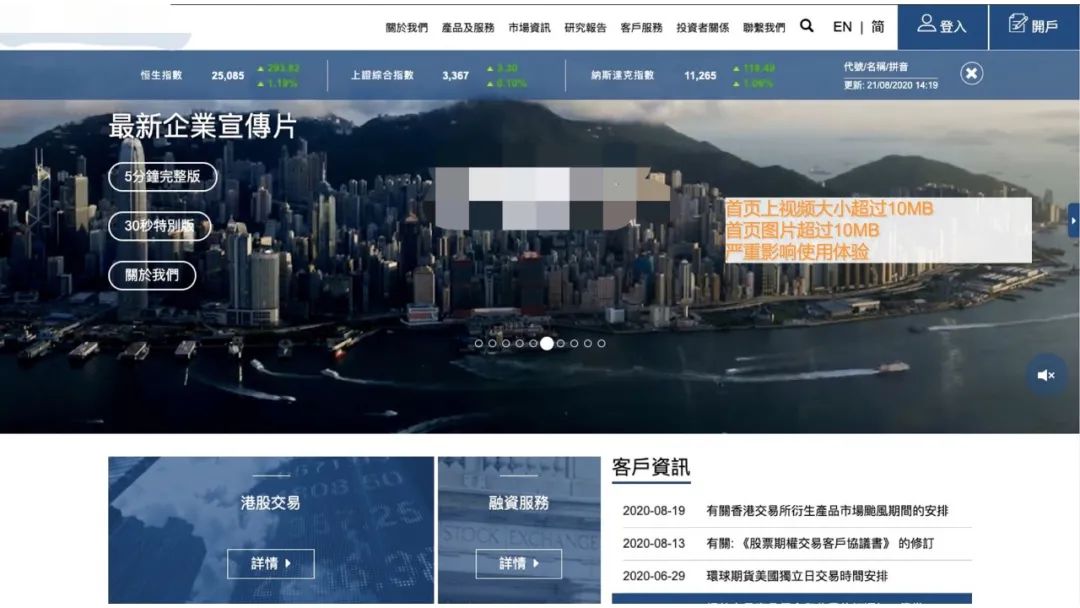Switch to simplified Chinese 简
Viewport: 1080px width, 608px height.
pyautogui.click(x=877, y=27)
